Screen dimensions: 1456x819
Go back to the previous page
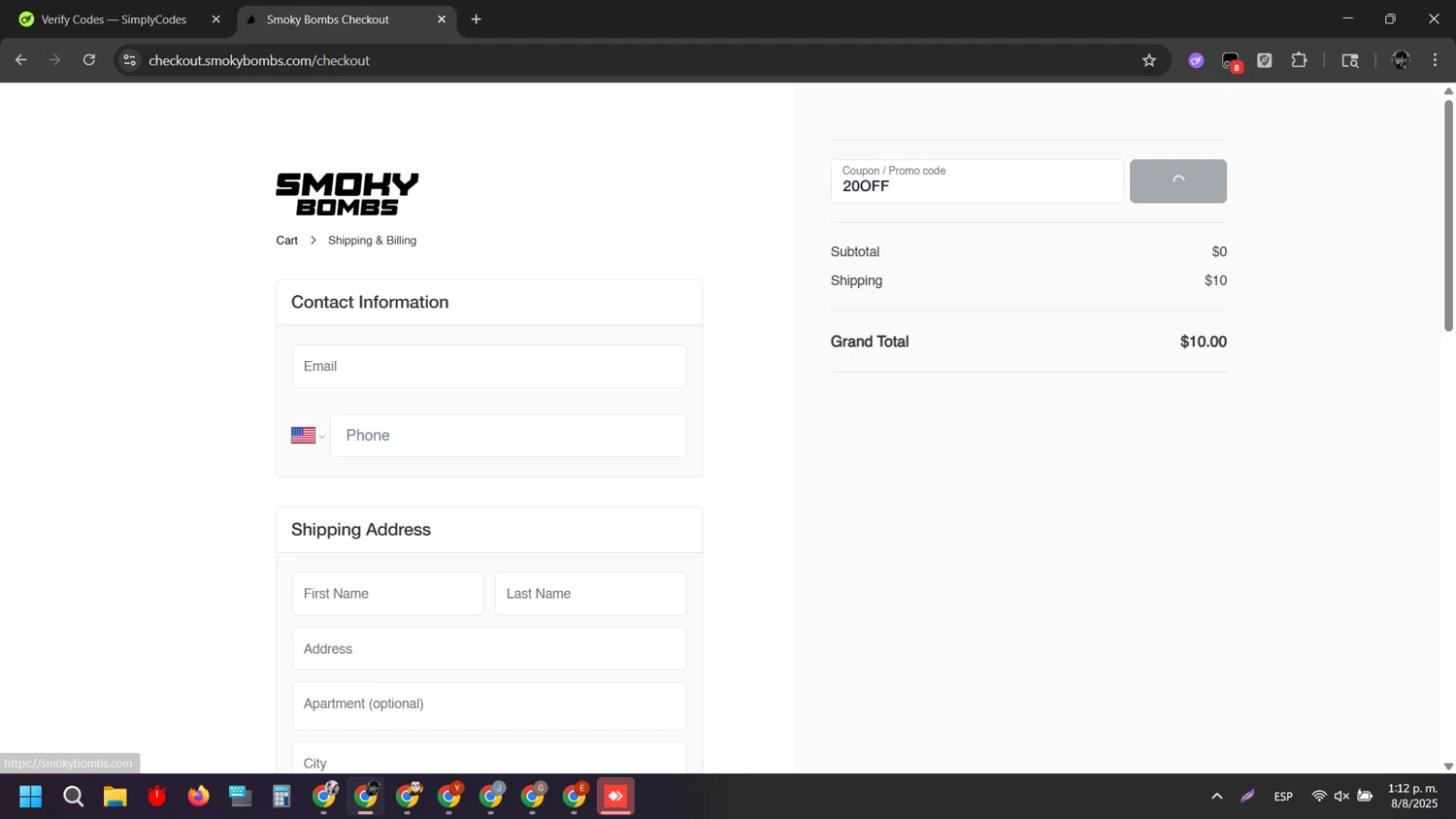pyautogui.click(x=20, y=60)
